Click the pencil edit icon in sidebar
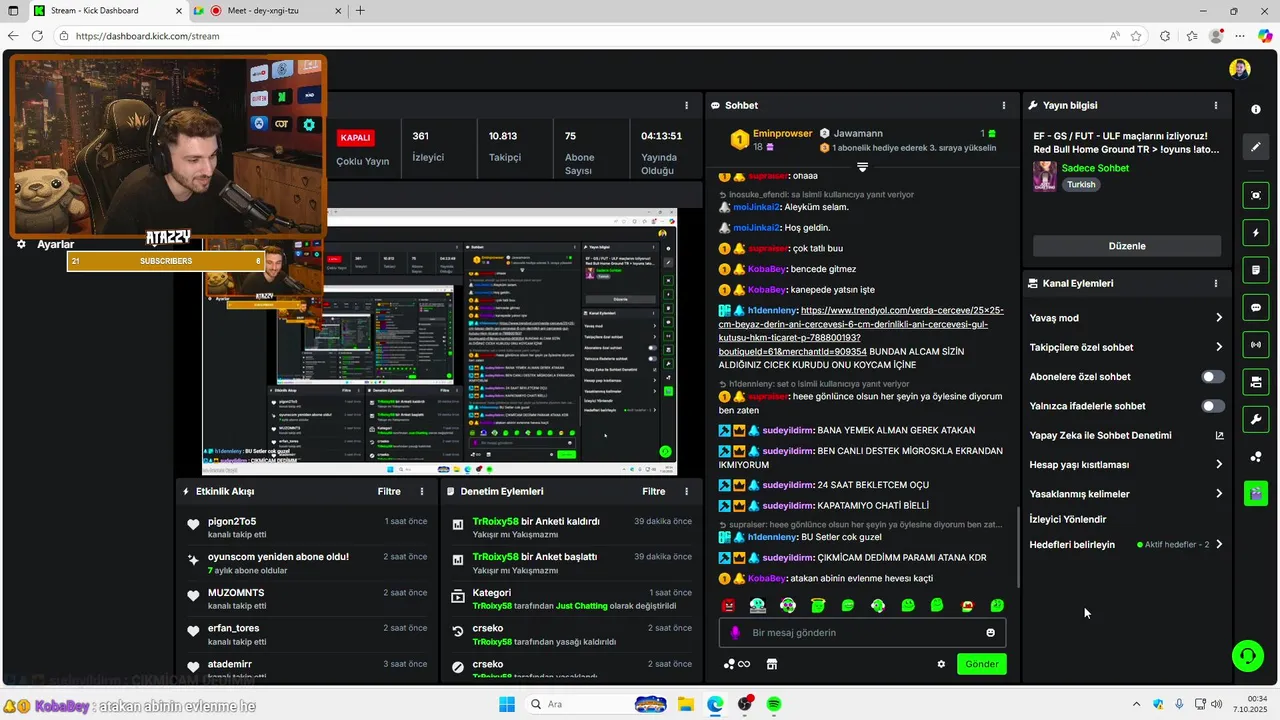The width and height of the screenshot is (1280, 720). 1256,147
